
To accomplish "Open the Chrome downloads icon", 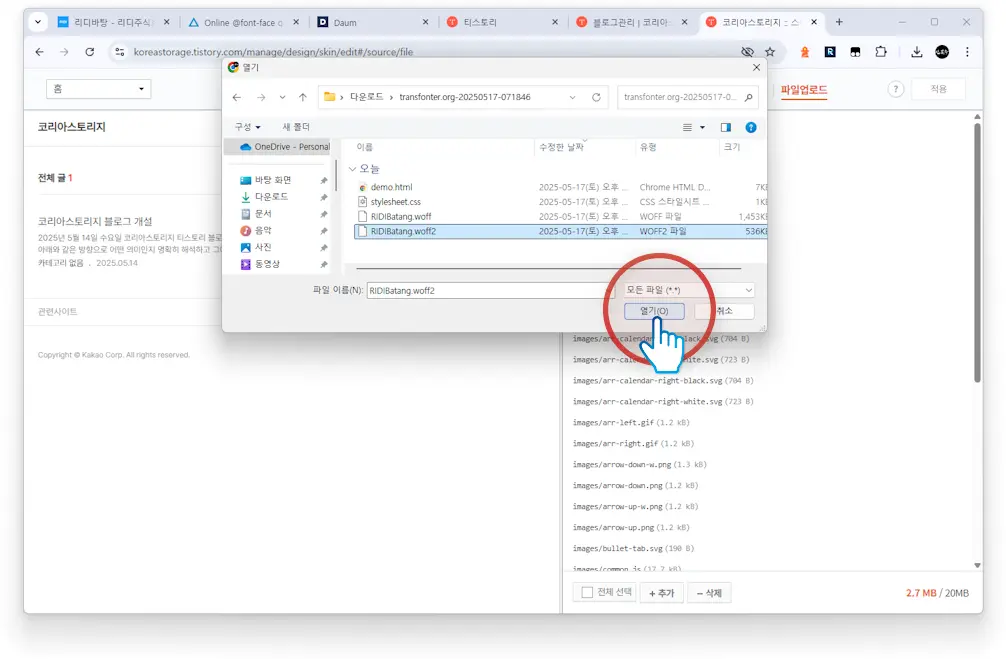I will tap(917, 52).
